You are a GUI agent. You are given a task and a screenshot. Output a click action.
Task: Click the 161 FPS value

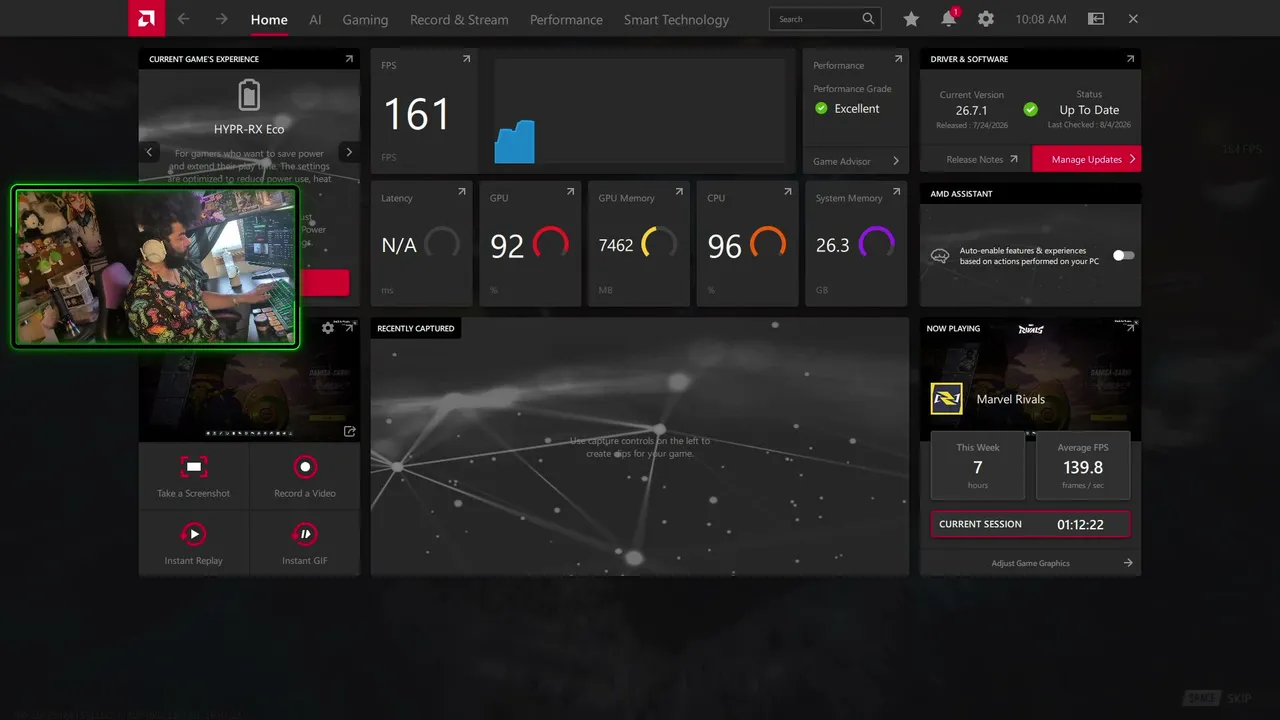click(x=417, y=114)
